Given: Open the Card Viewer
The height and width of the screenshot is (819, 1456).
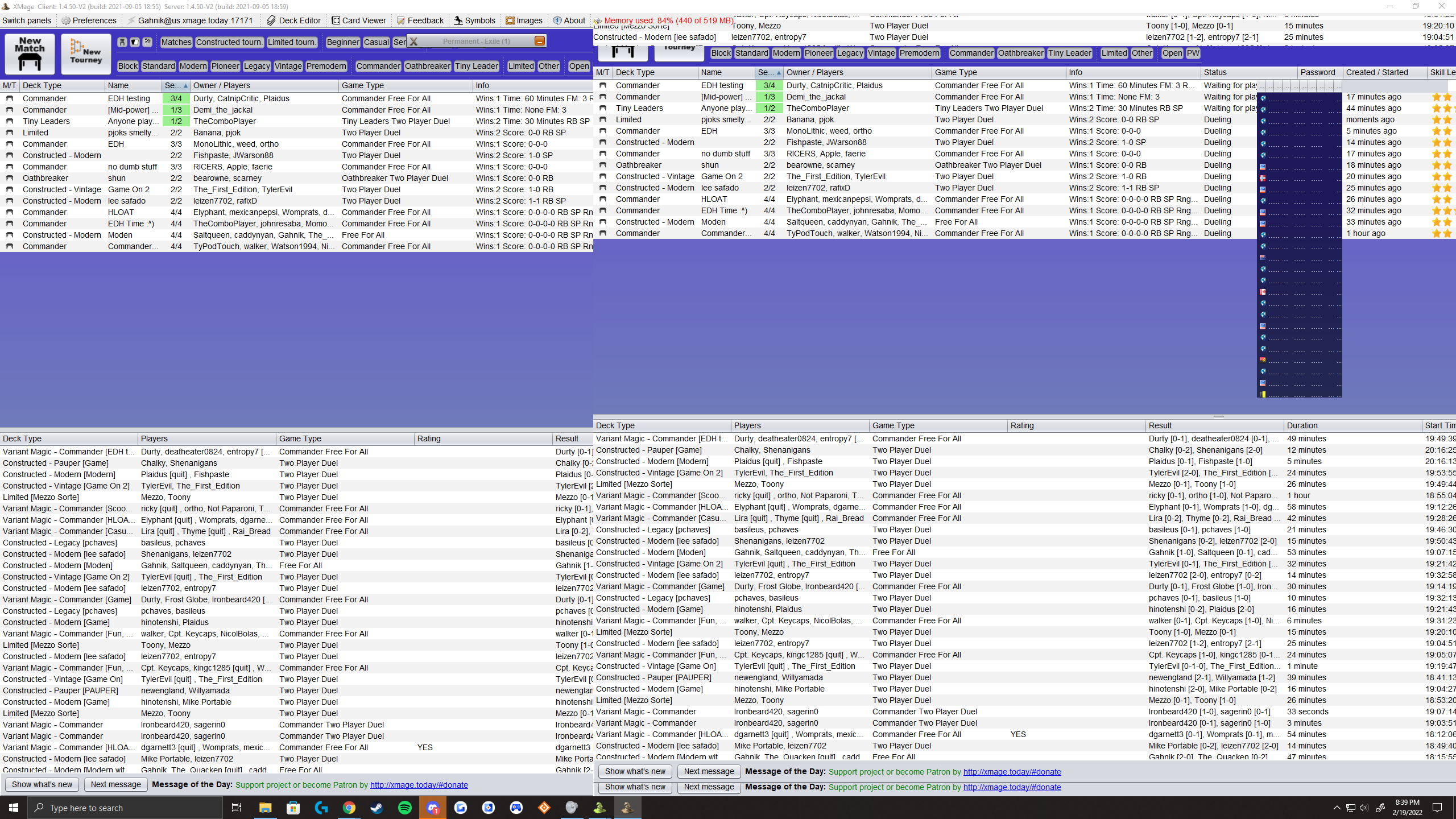Looking at the screenshot, I should point(358,20).
